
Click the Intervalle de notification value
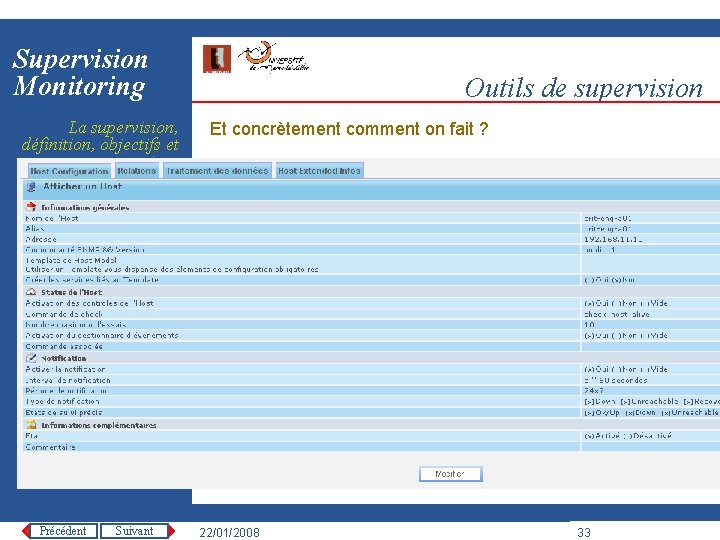(615, 380)
